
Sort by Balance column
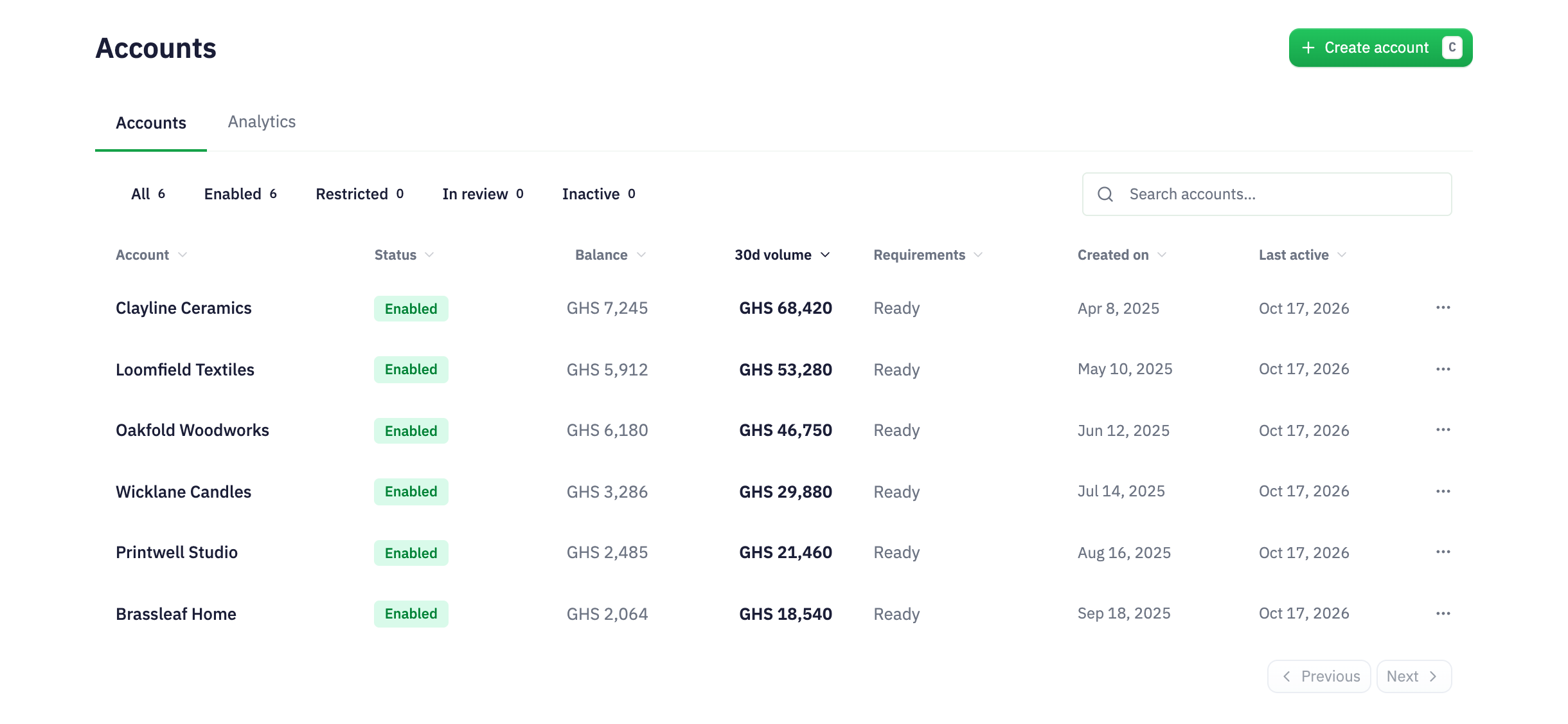tap(610, 255)
